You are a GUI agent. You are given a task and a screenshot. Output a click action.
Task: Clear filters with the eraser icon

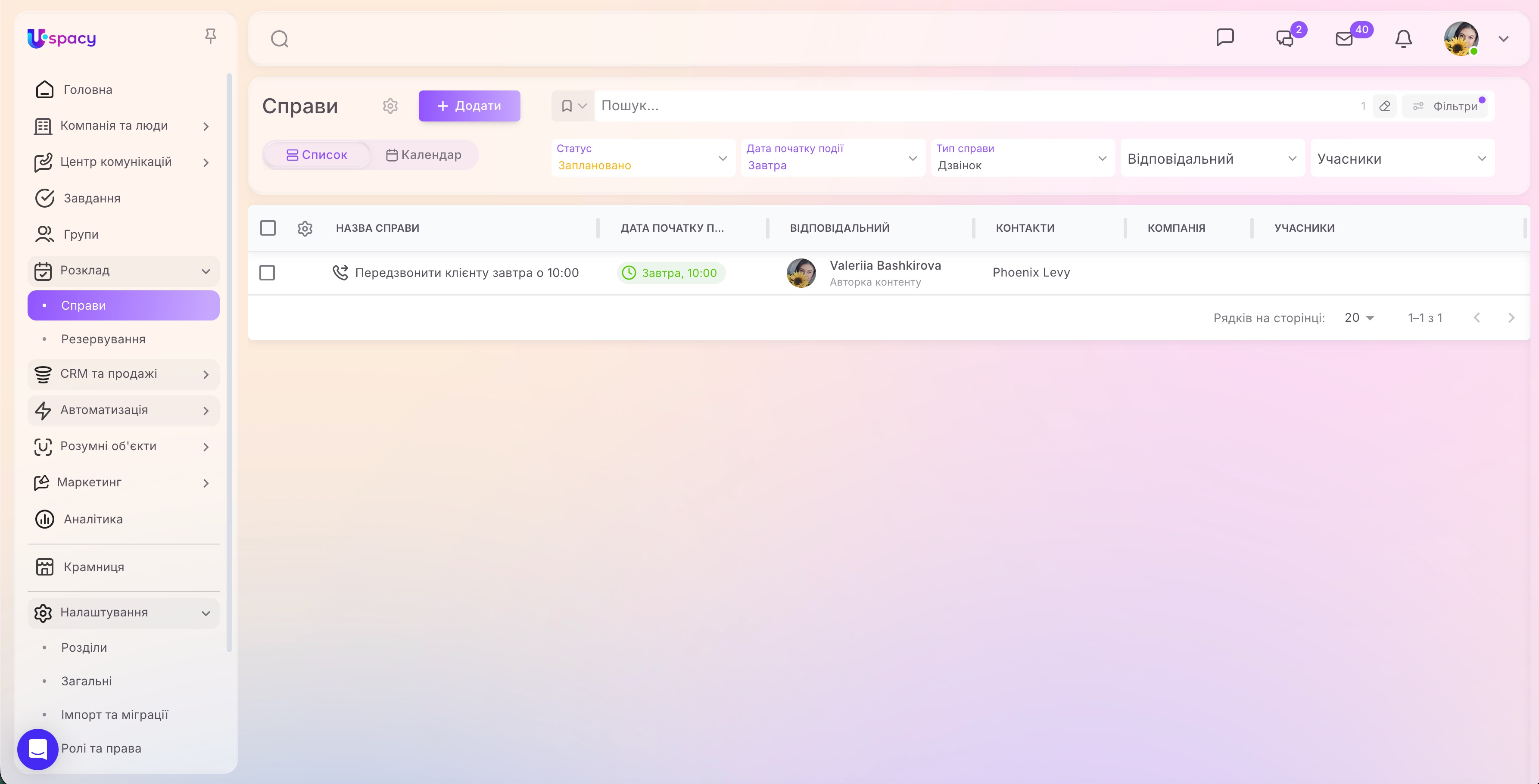(1384, 106)
